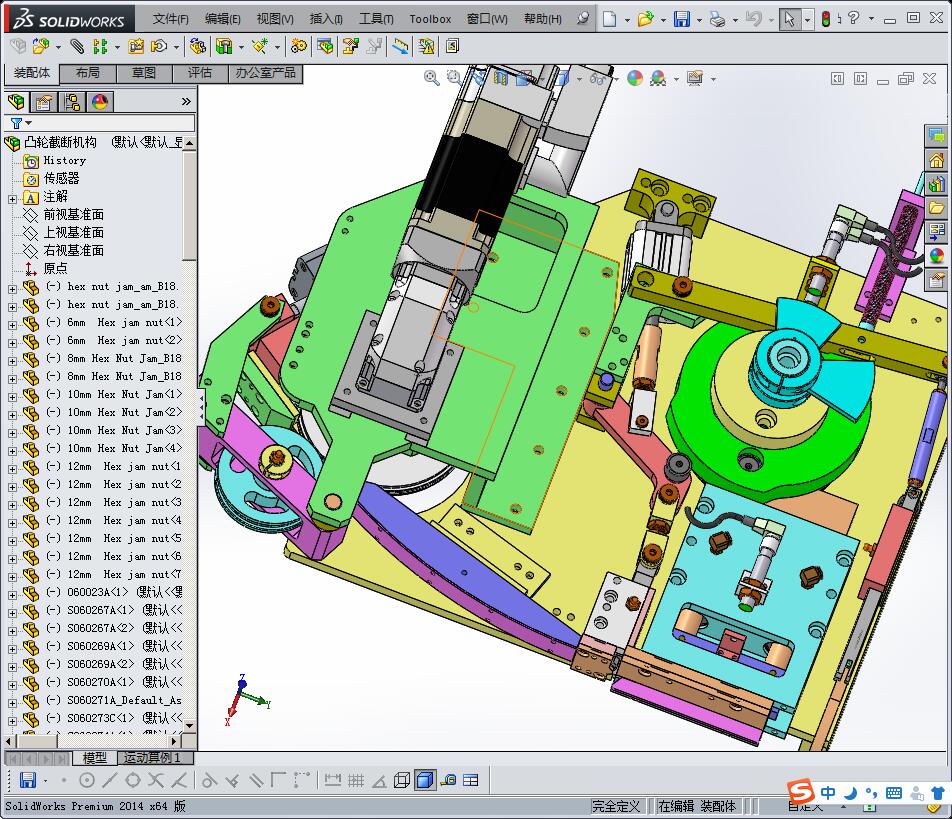Click the Zoom to Area icon

click(x=454, y=78)
